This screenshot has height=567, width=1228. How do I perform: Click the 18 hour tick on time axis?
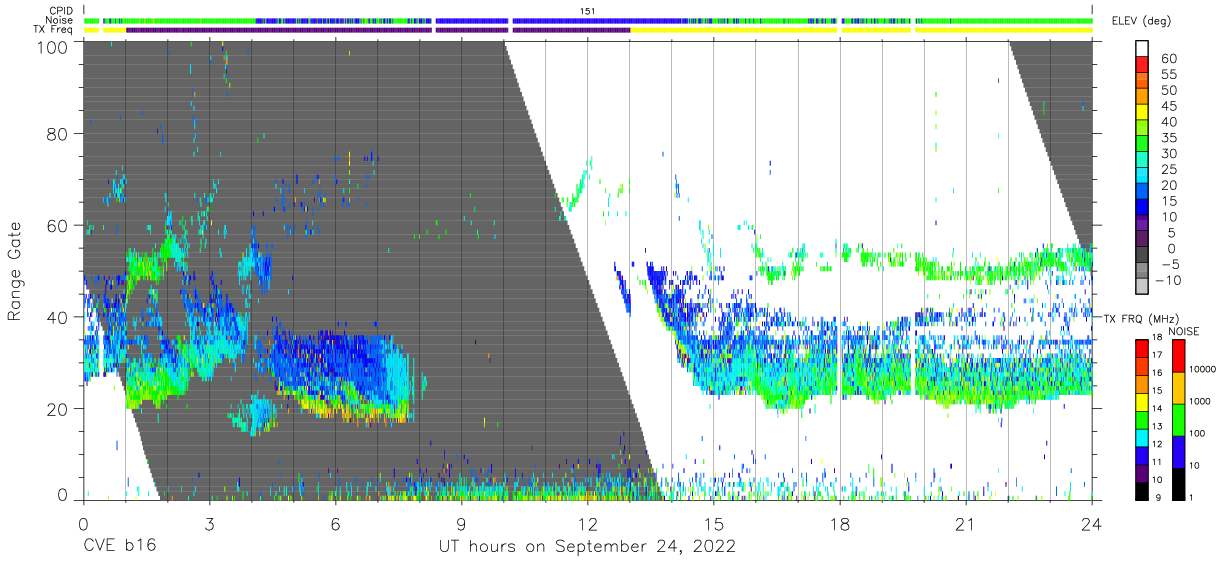pos(840,524)
